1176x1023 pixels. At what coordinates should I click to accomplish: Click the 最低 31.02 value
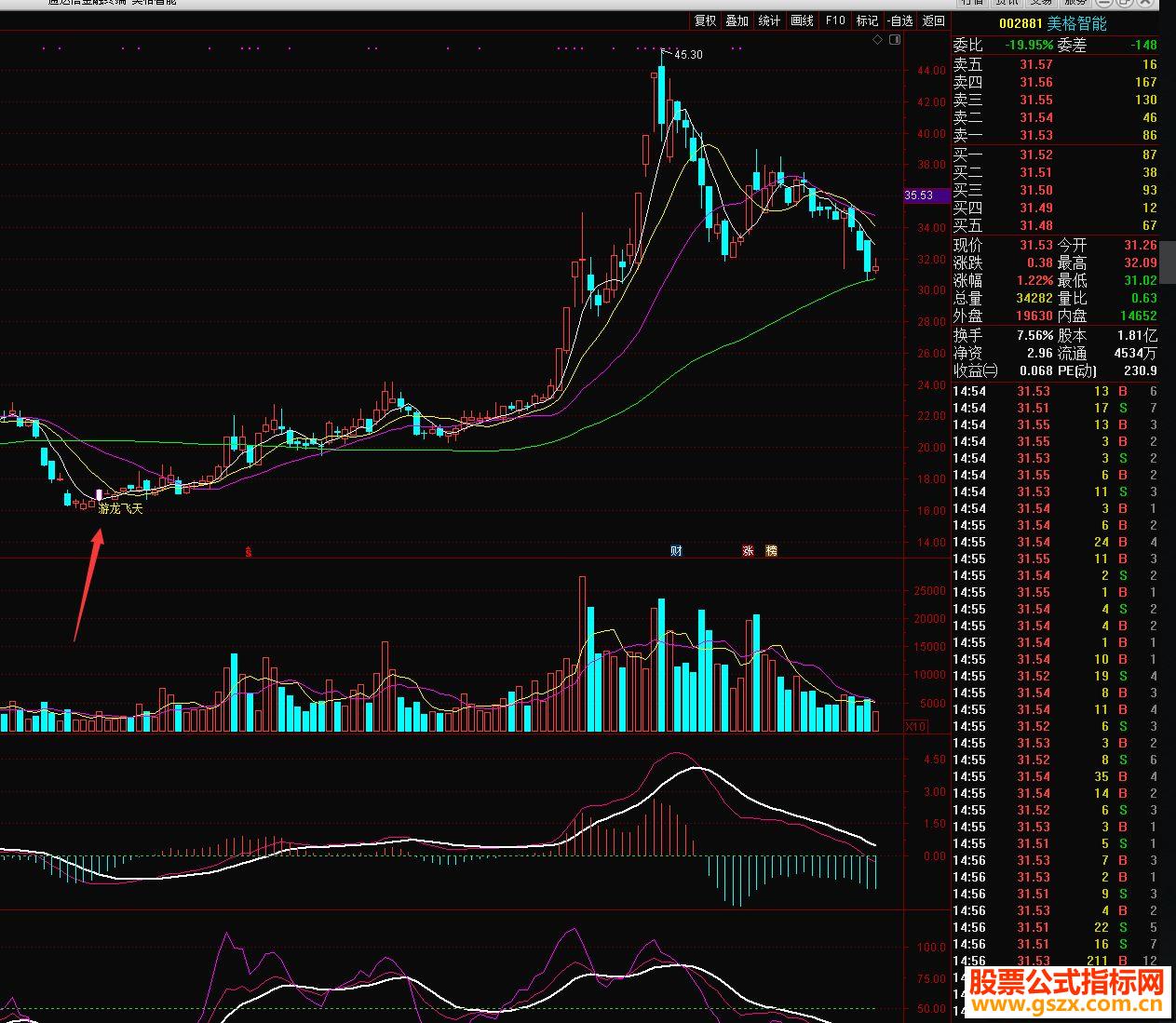click(1141, 280)
